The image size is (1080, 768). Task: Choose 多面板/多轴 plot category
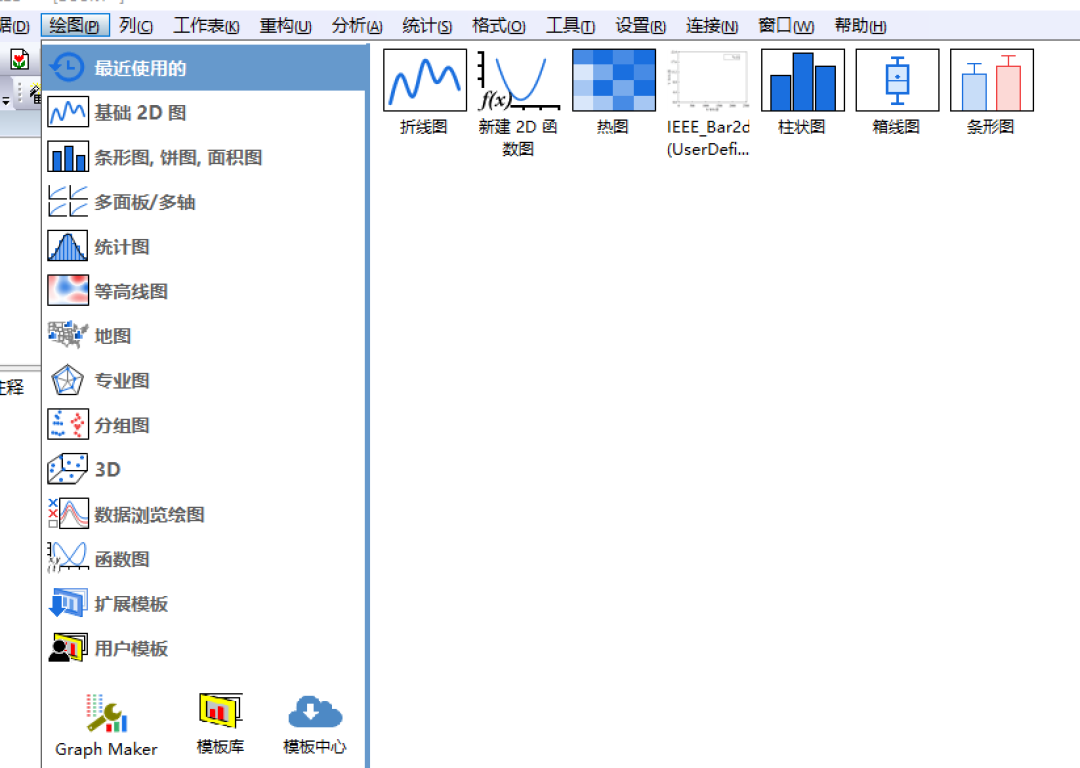point(204,202)
